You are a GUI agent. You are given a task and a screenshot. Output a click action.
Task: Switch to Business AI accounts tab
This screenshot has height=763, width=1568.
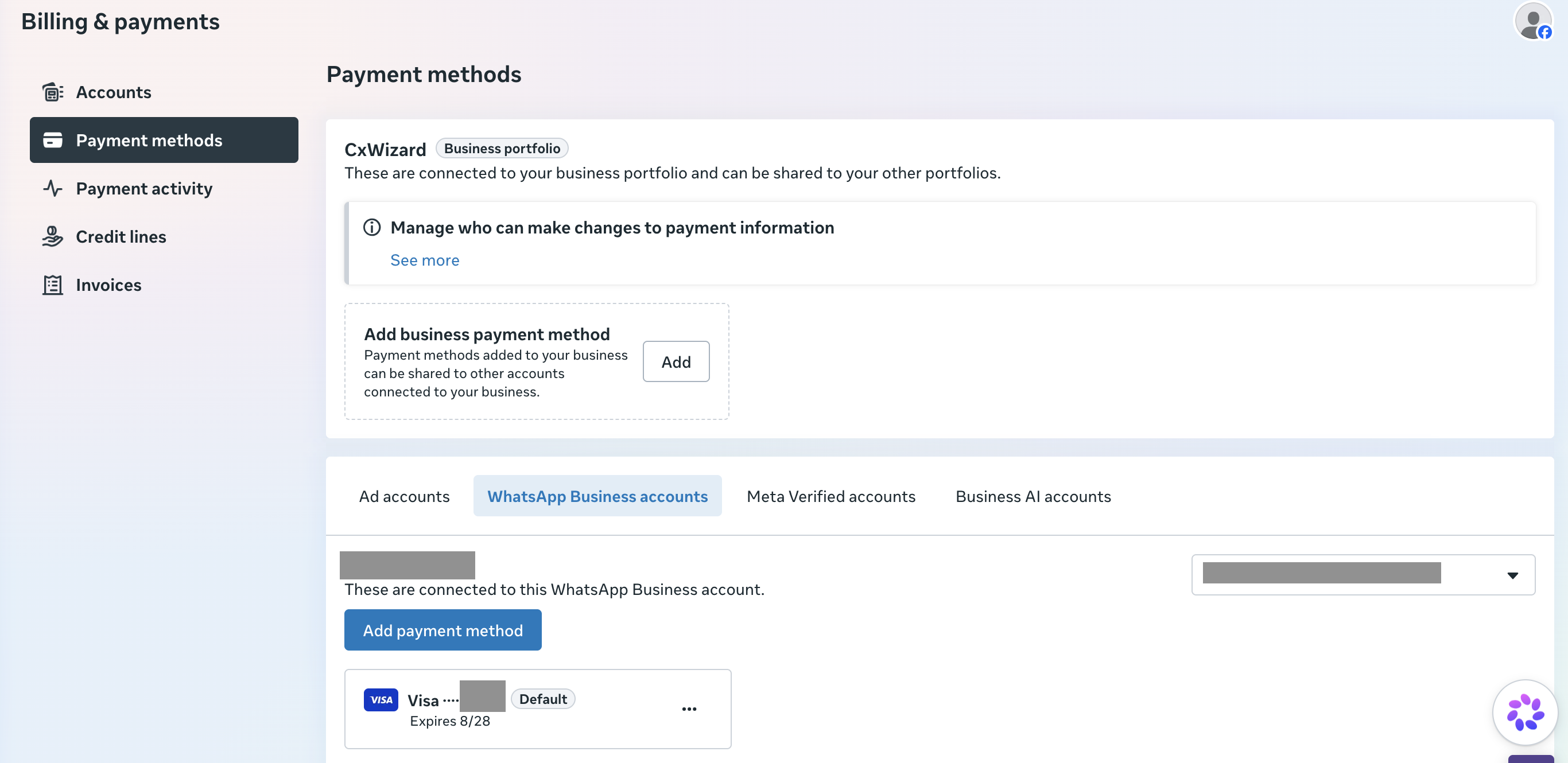click(x=1033, y=496)
